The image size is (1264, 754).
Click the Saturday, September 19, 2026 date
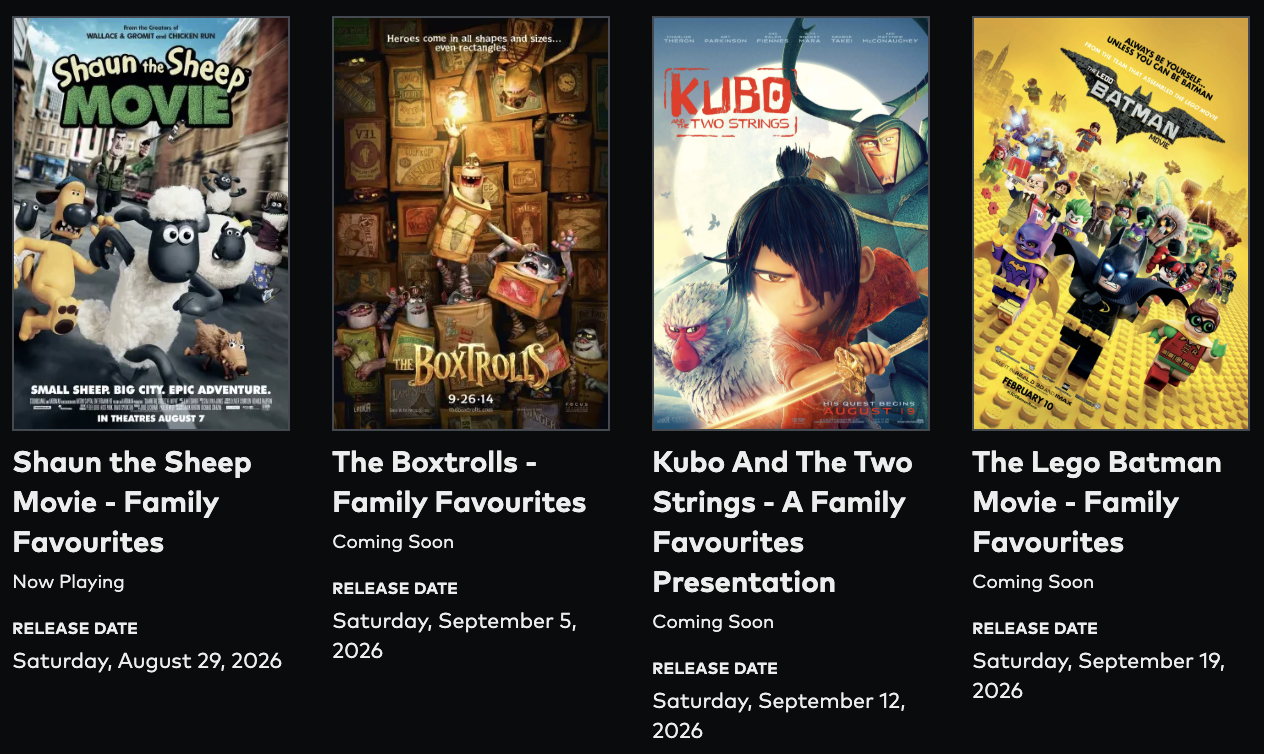tap(1099, 676)
